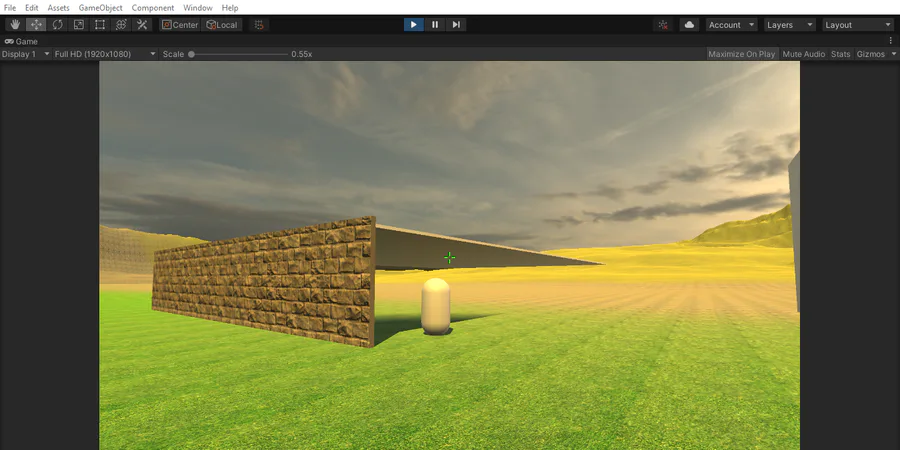Open Window menu
This screenshot has width=900, height=450.
pos(198,7)
